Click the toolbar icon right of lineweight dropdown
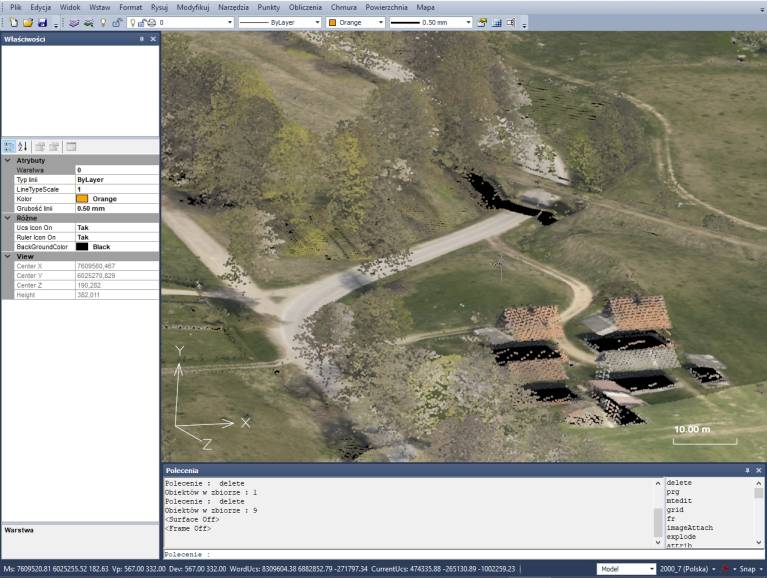The height and width of the screenshot is (578, 767). coord(482,22)
